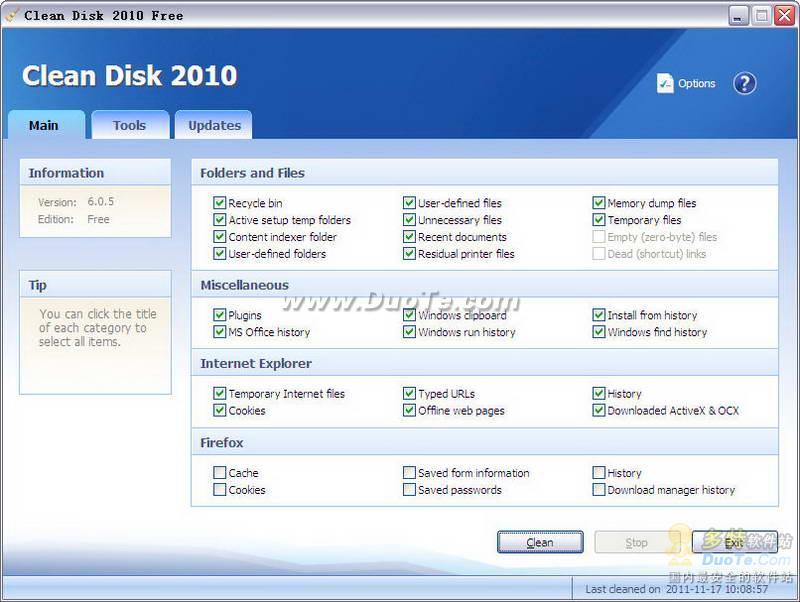Uncheck Unnecessary files

click(x=409, y=220)
